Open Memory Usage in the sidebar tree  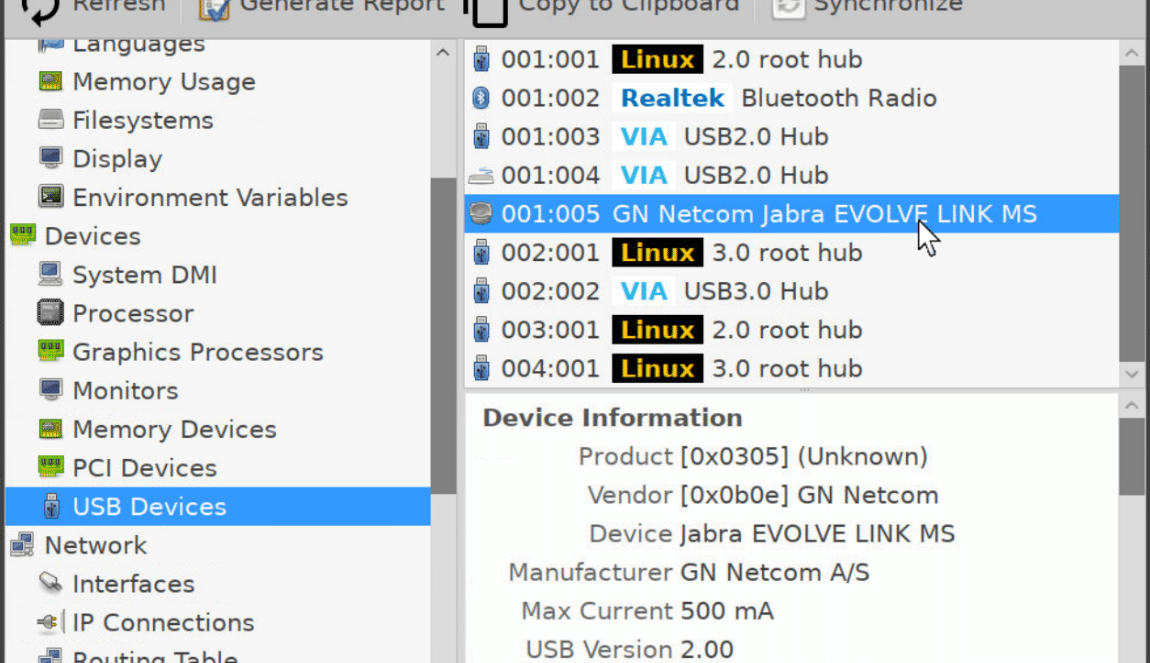click(x=164, y=81)
